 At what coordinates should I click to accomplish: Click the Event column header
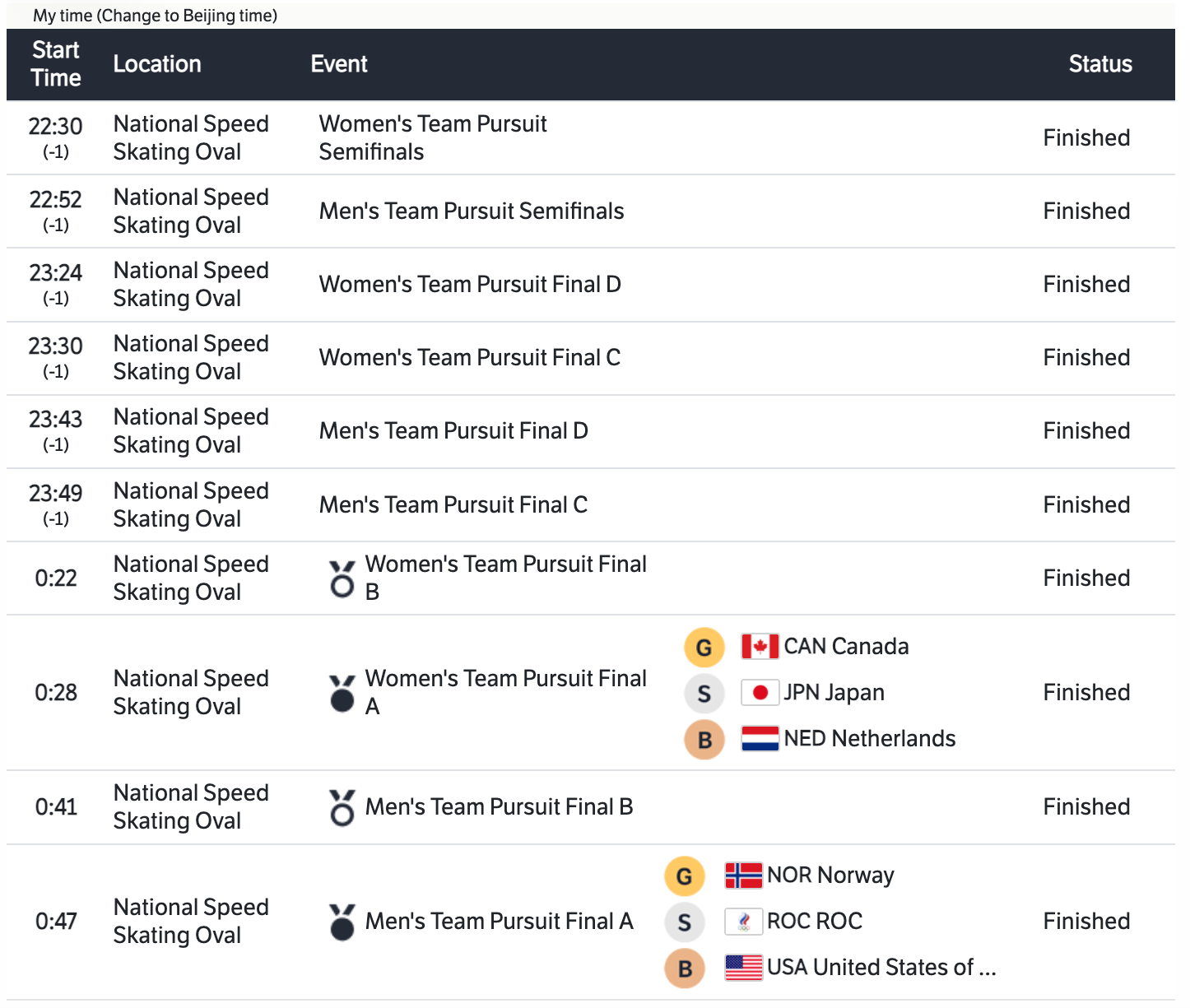click(x=339, y=64)
